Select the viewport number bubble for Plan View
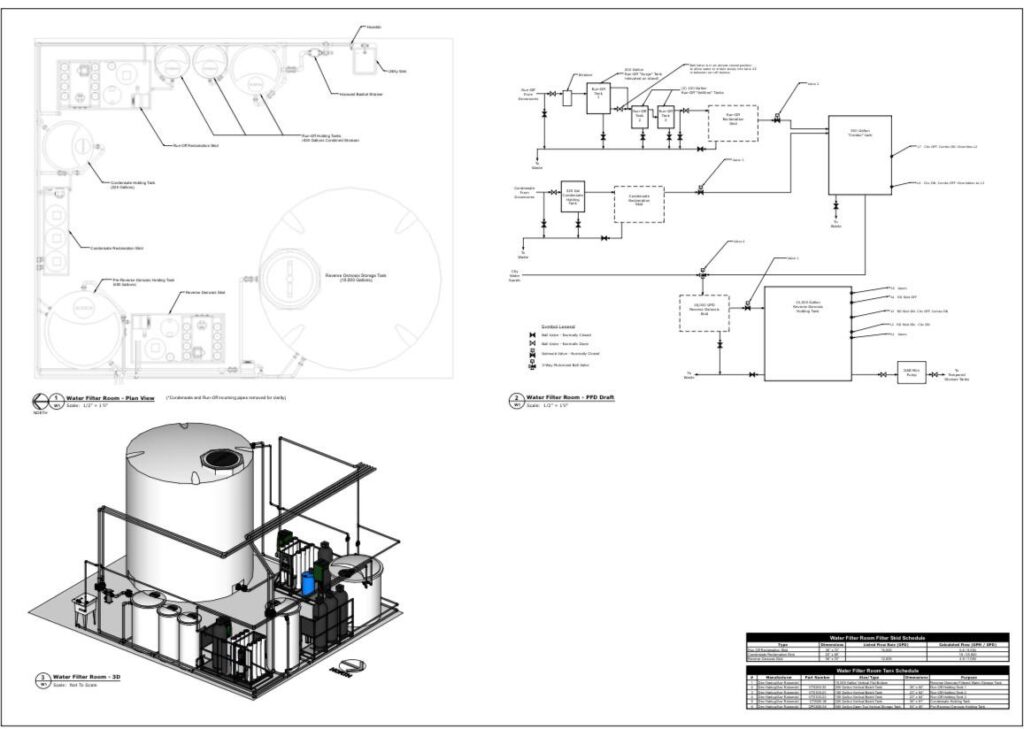This screenshot has width=1024, height=729. [x=56, y=401]
